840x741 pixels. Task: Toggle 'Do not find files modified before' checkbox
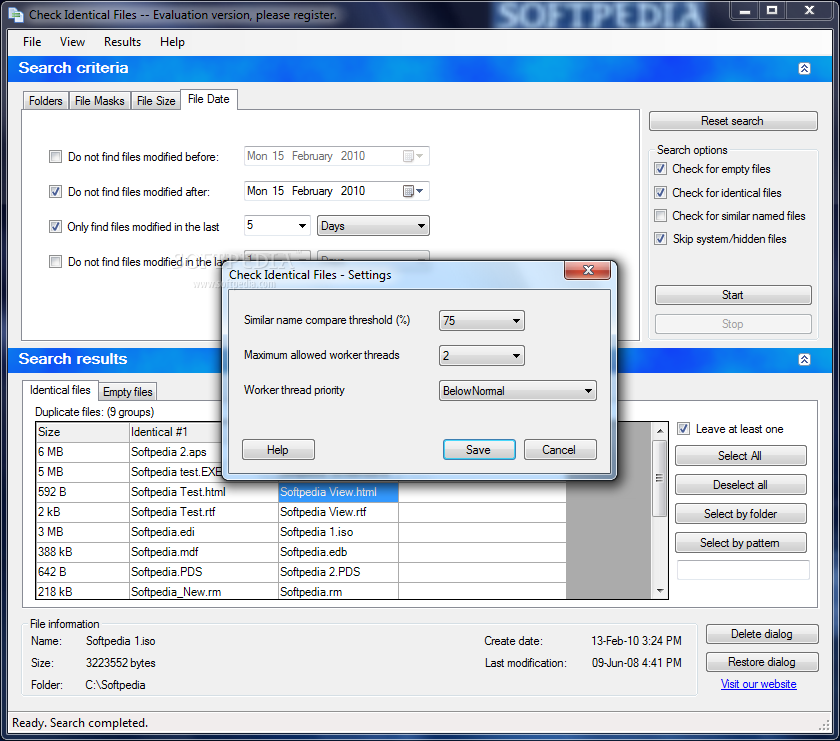tap(55, 156)
